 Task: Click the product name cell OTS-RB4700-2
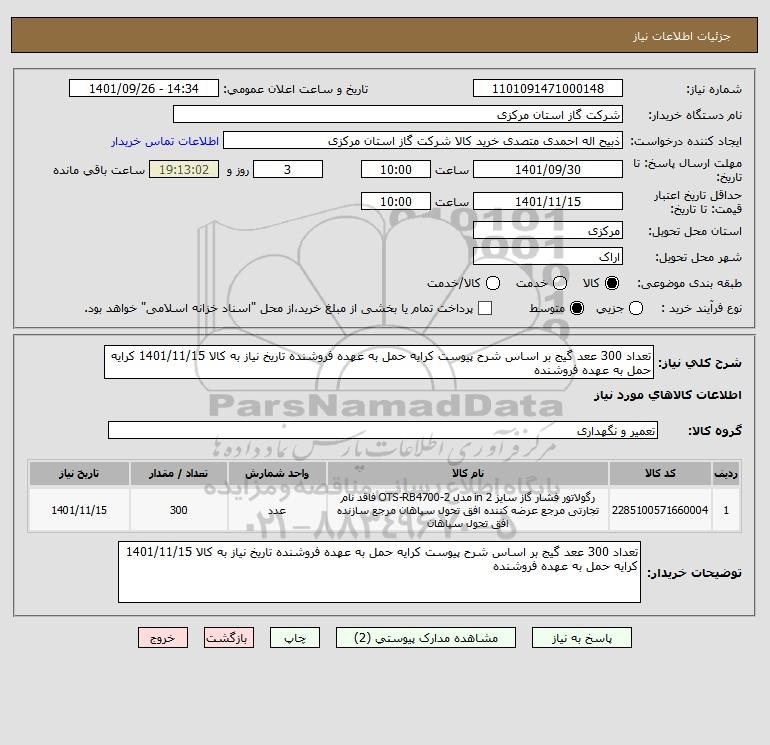pos(468,510)
